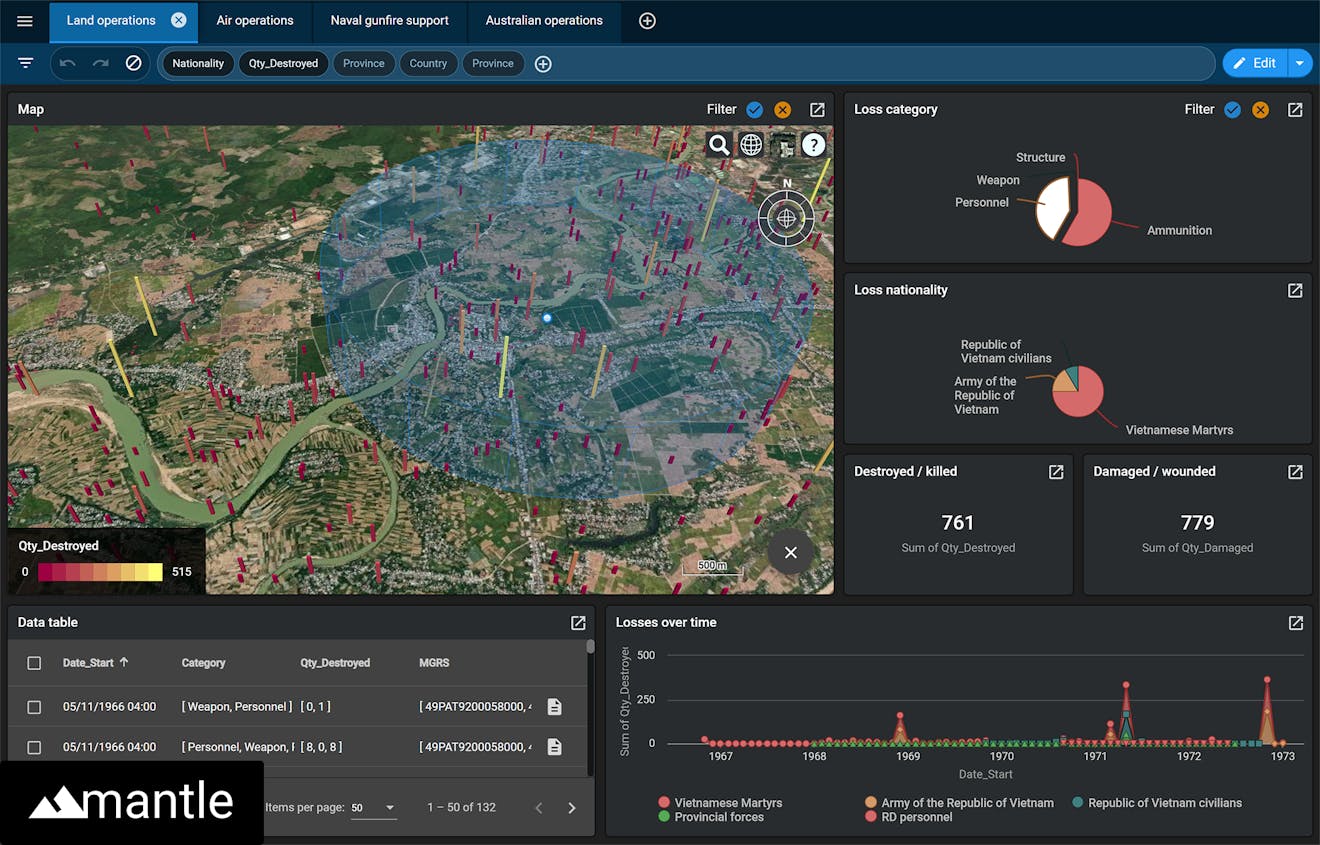This screenshot has width=1320, height=845.
Task: Clear all filters with the reset icon
Action: pyautogui.click(x=133, y=63)
